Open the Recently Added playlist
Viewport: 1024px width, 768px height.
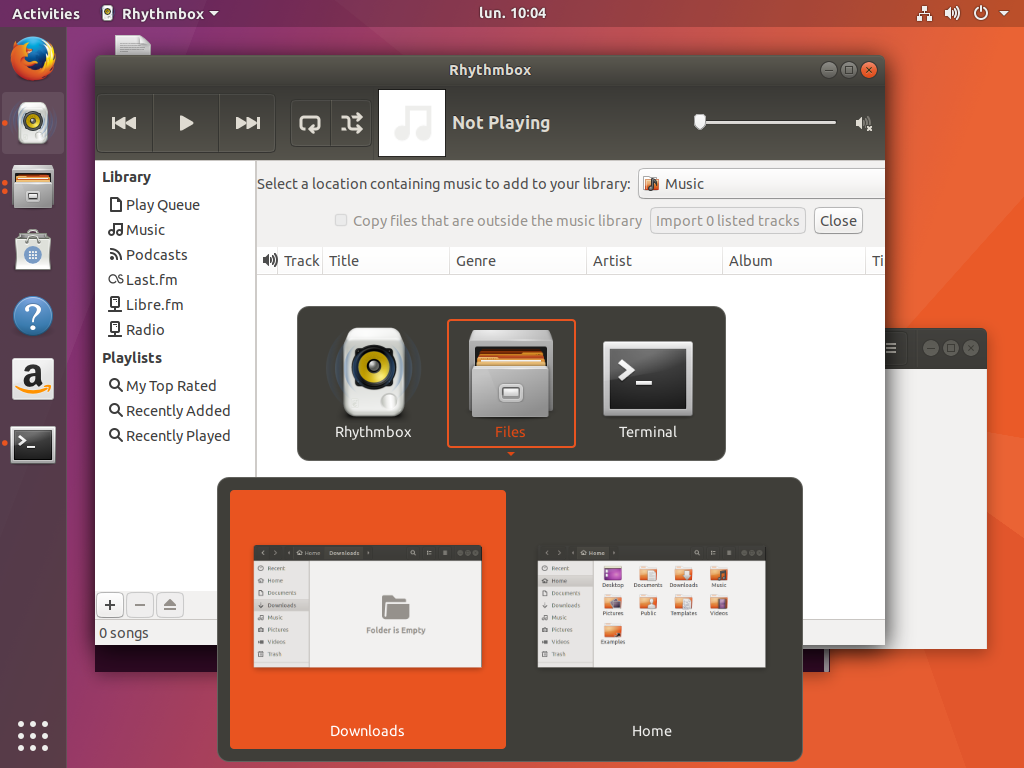click(x=177, y=411)
